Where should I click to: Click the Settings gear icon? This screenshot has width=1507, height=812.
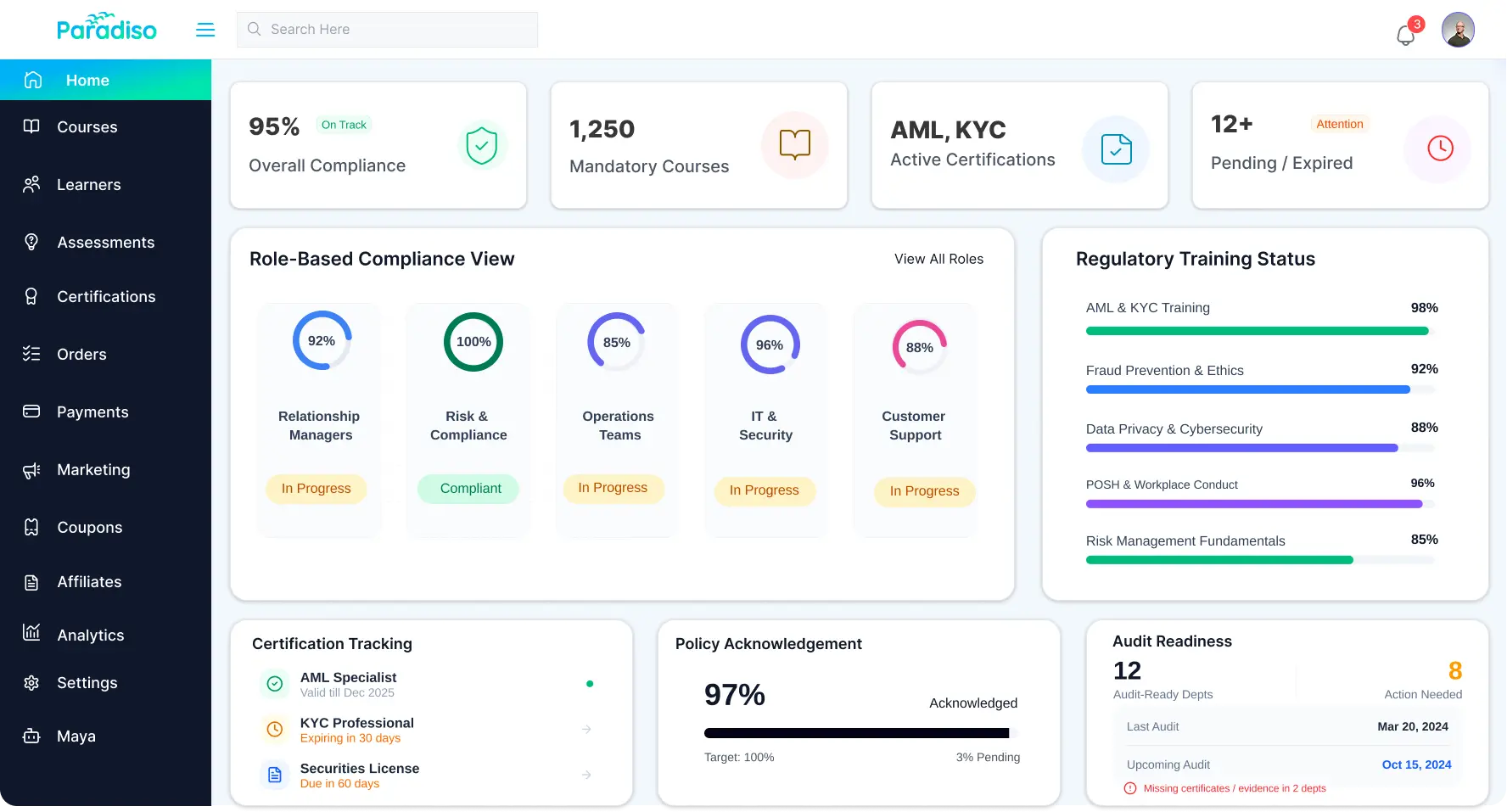pyautogui.click(x=31, y=682)
